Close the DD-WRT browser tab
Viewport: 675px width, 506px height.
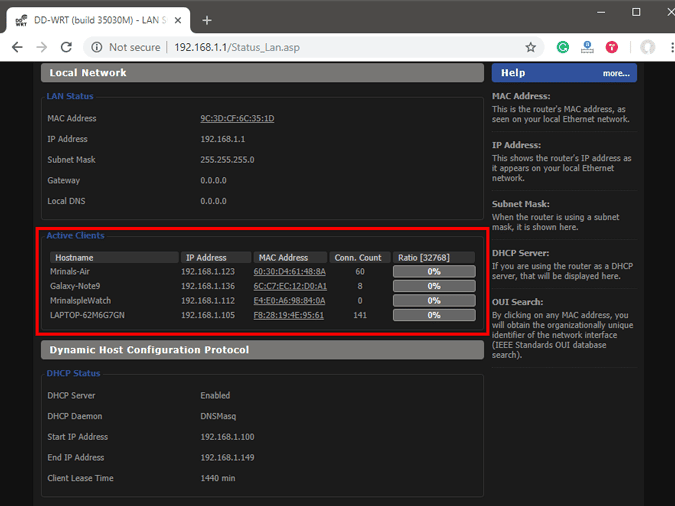pyautogui.click(x=178, y=20)
